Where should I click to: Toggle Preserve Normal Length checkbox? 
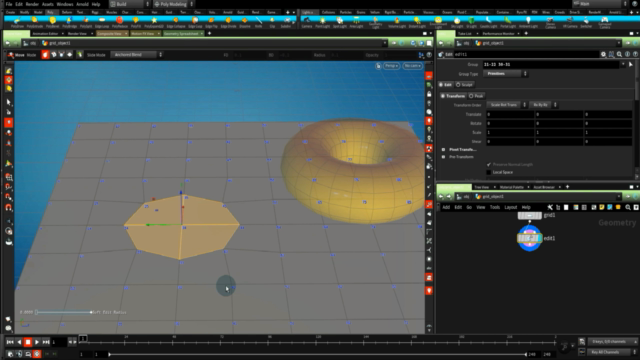(x=489, y=164)
